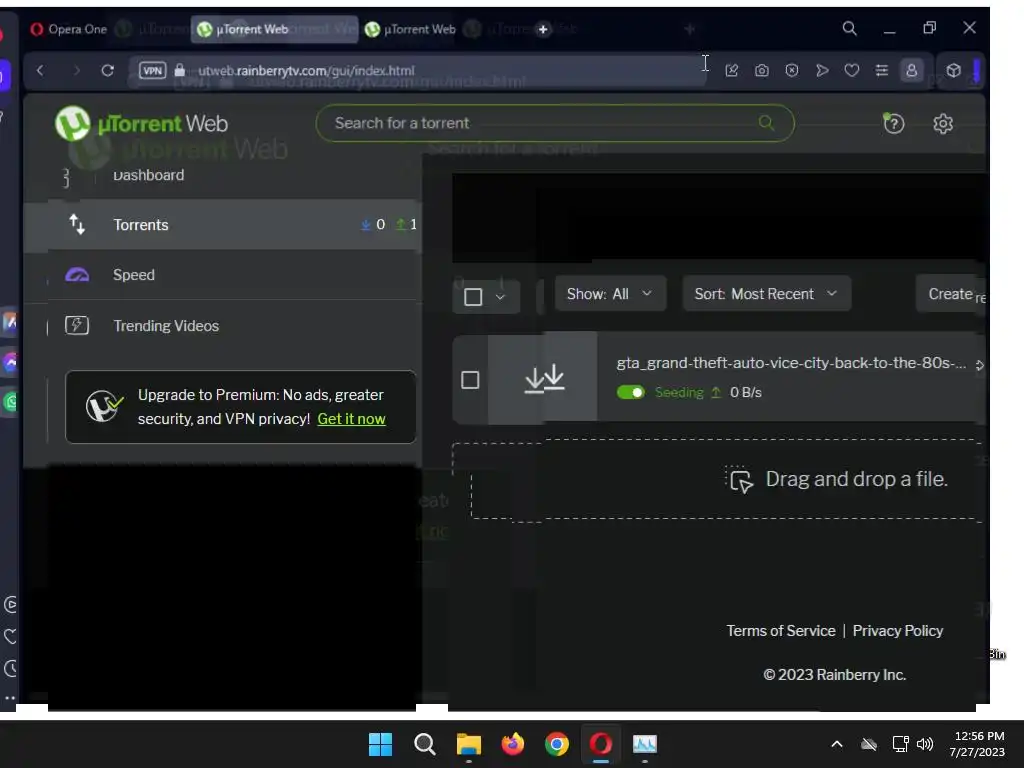Click the Search for a torrent field

555,123
